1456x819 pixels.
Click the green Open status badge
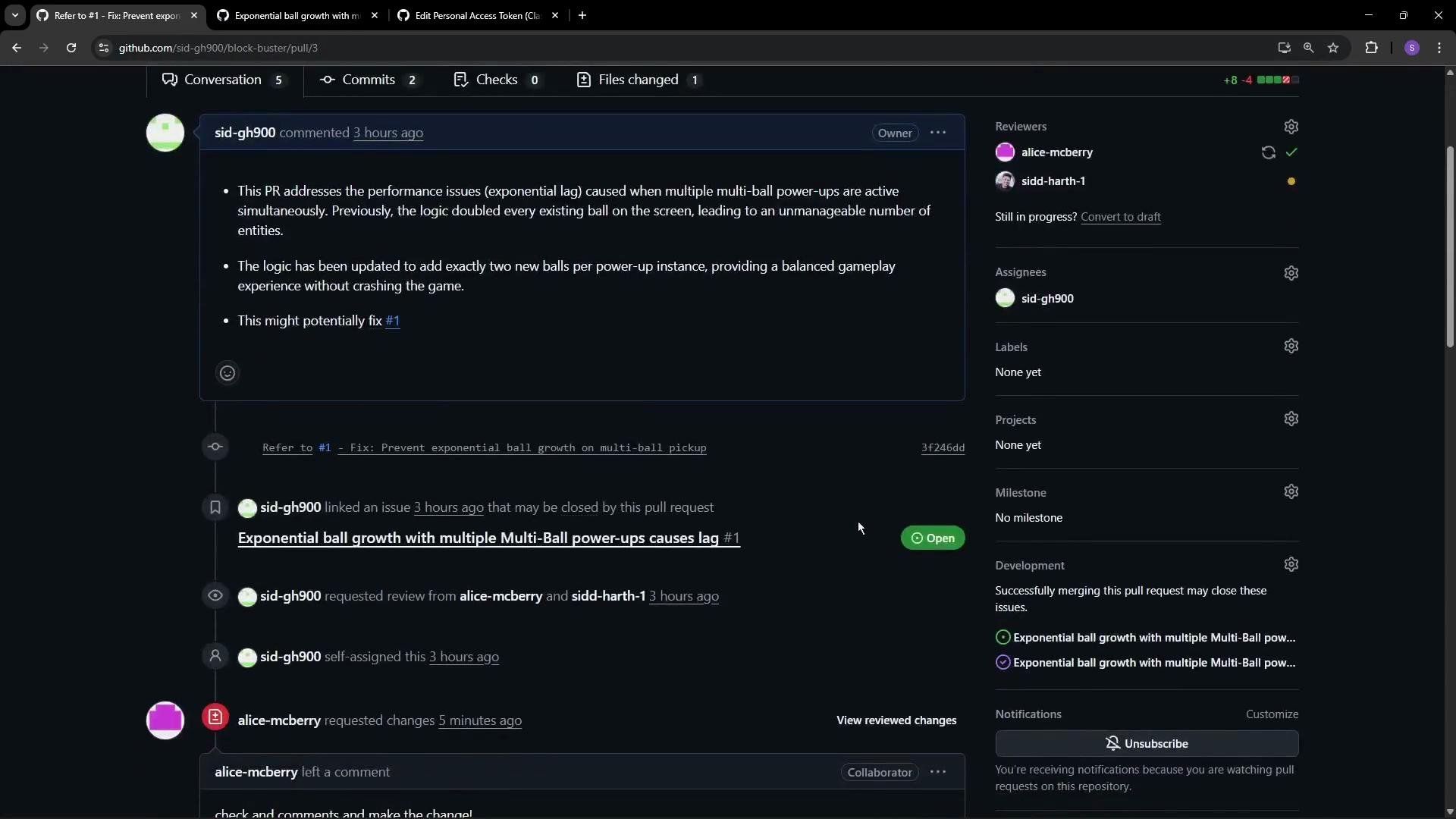(933, 538)
